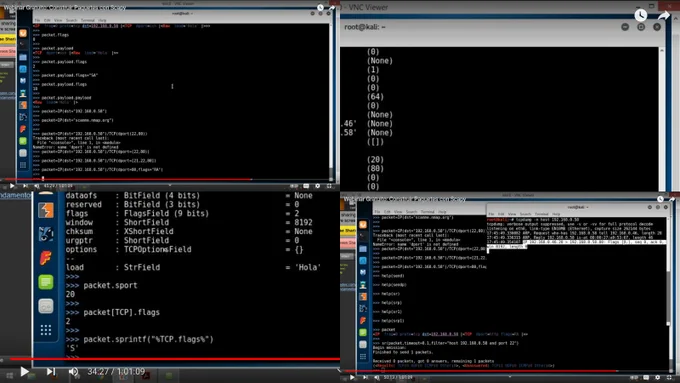Viewport: 680px width, 383px height.
Task: Toggle subtitles in the top-left player
Action: (x=306, y=186)
